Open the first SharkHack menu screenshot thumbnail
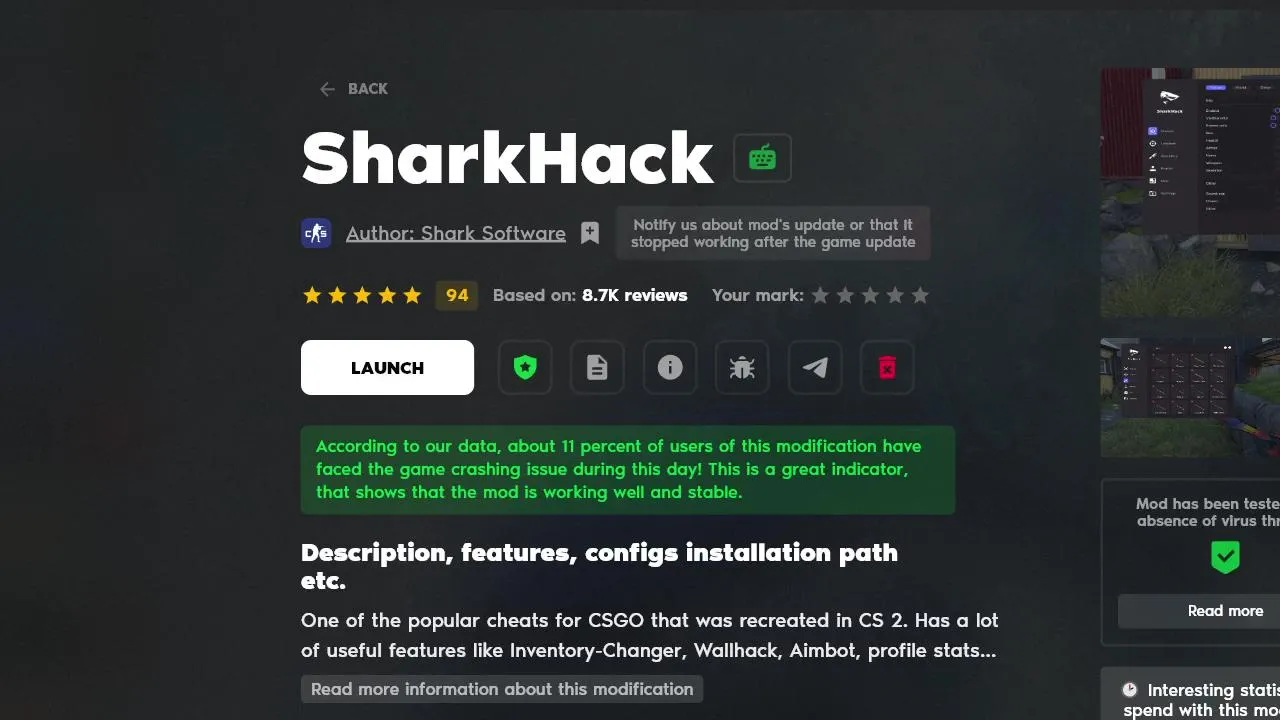 click(1190, 192)
